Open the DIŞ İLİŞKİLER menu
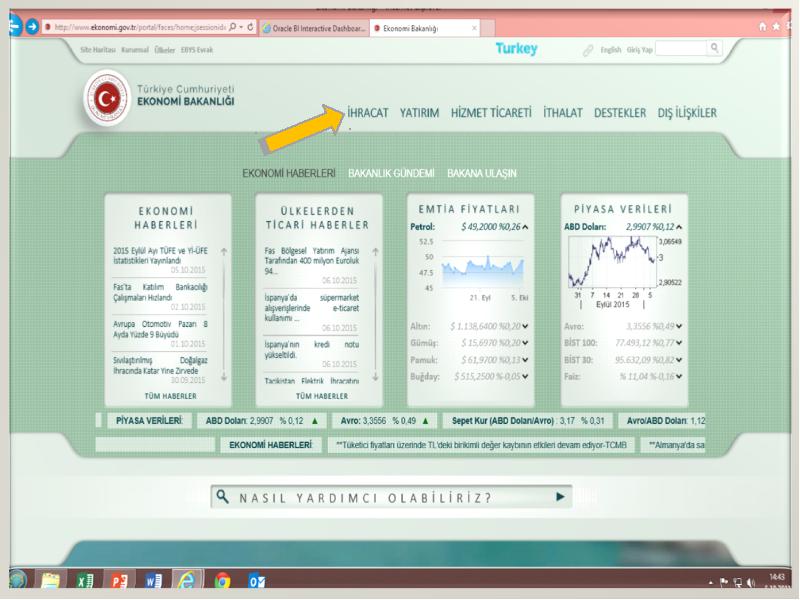The width and height of the screenshot is (800, 600). tap(687, 113)
